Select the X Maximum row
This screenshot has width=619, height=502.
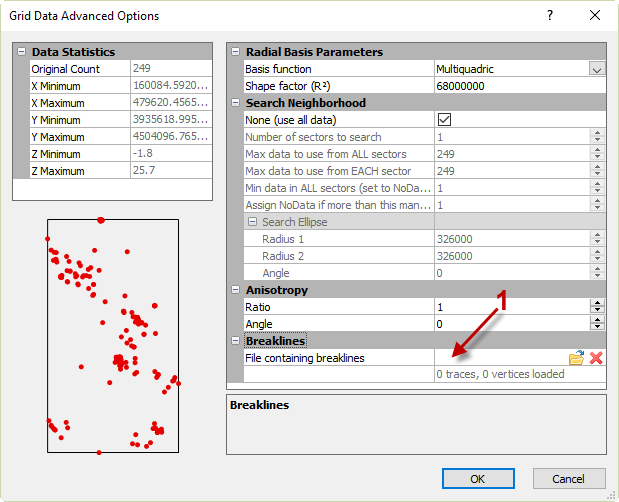pos(121,103)
